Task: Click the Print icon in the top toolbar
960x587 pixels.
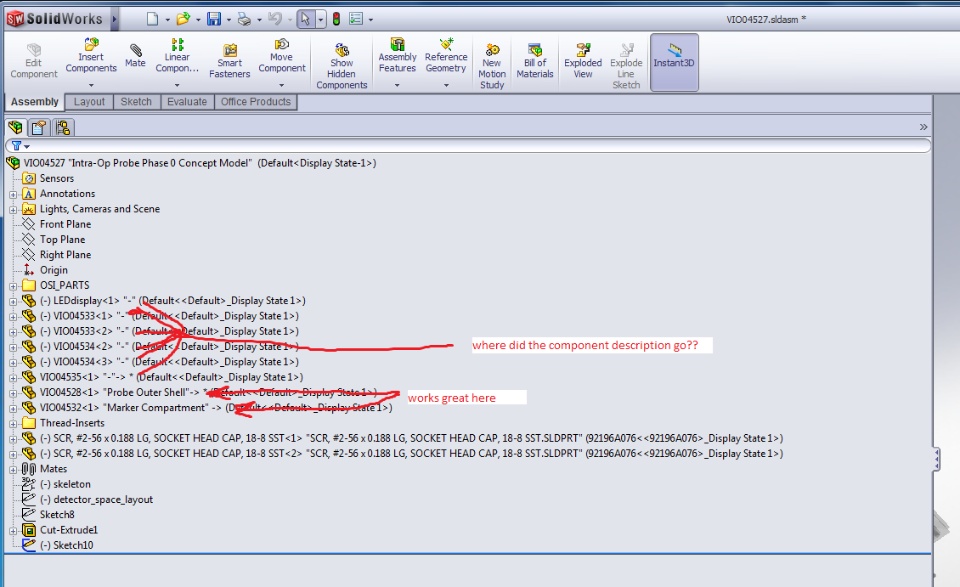Action: click(x=244, y=19)
